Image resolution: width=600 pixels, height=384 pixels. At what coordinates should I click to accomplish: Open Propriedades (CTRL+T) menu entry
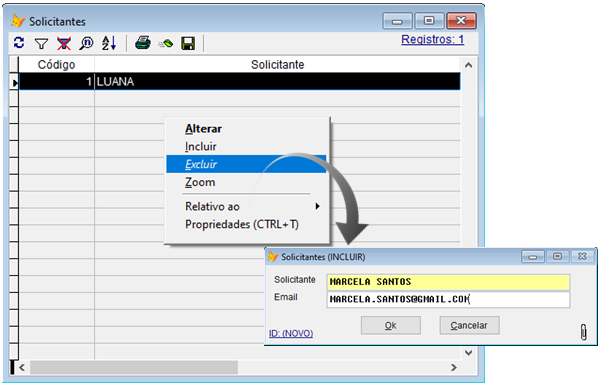(x=242, y=224)
